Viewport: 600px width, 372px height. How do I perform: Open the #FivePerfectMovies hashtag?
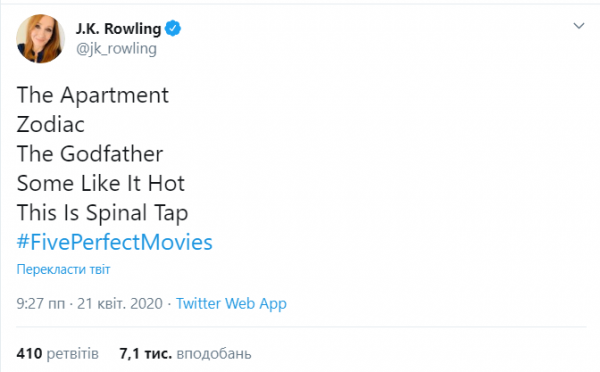click(x=114, y=242)
